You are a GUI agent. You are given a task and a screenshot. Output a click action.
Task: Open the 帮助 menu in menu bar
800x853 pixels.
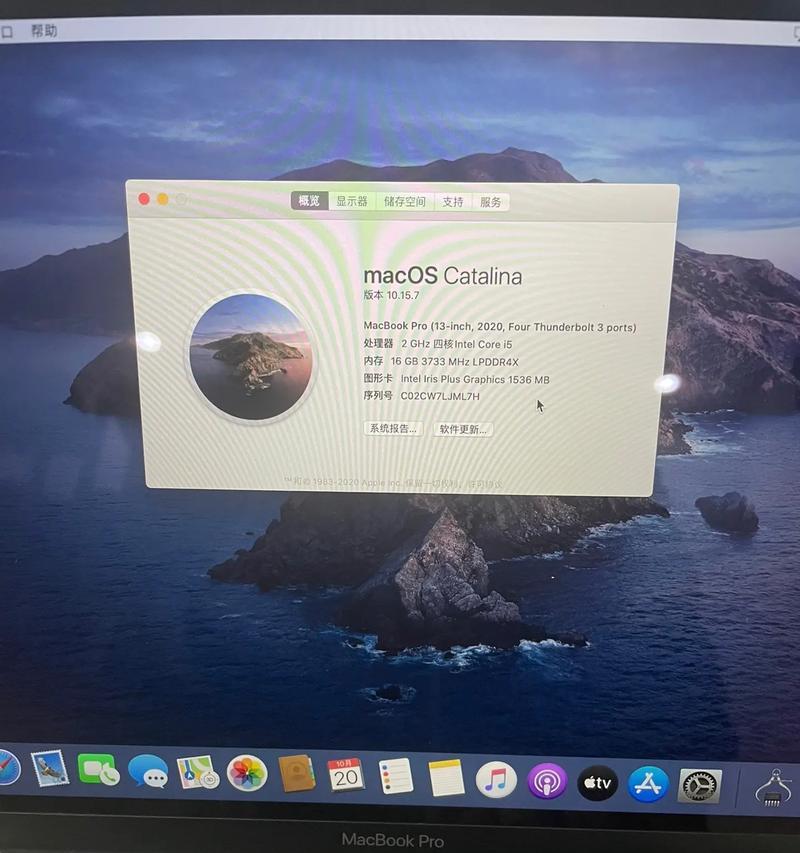pyautogui.click(x=44, y=30)
